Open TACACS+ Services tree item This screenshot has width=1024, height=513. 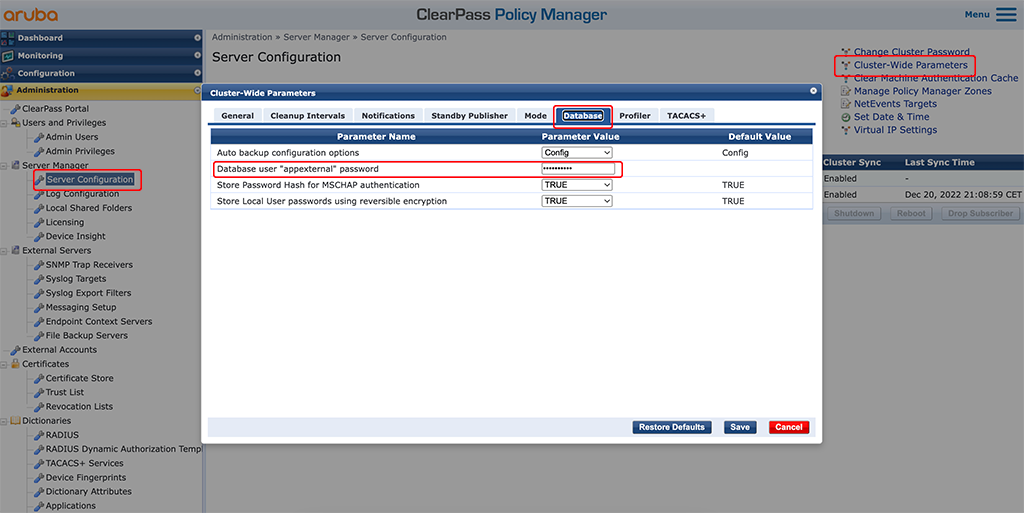84,463
